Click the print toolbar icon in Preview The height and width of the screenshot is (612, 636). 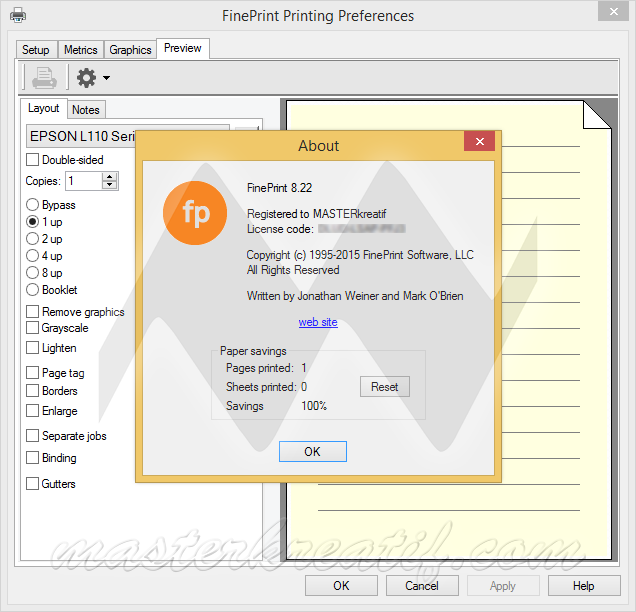click(x=44, y=77)
